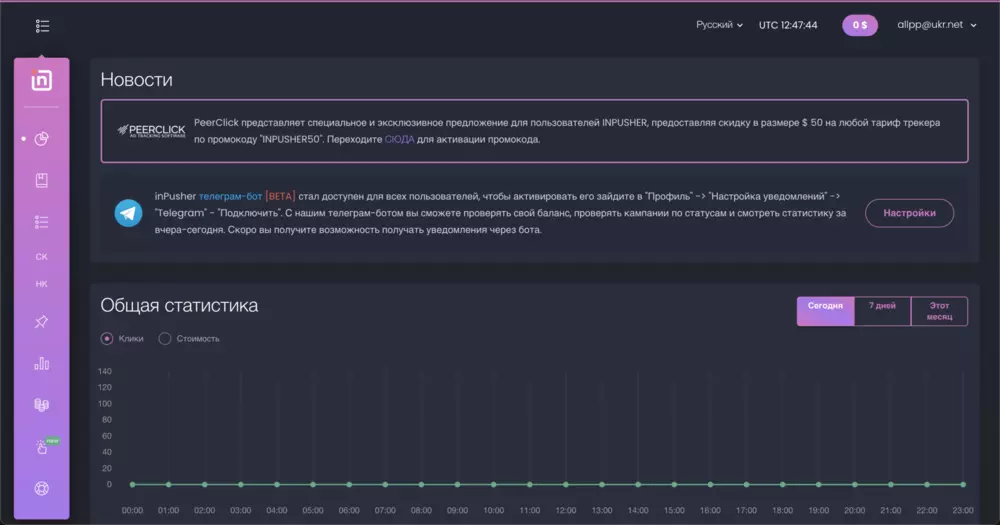
Task: Click the 0 $ balance badge
Action: click(860, 25)
